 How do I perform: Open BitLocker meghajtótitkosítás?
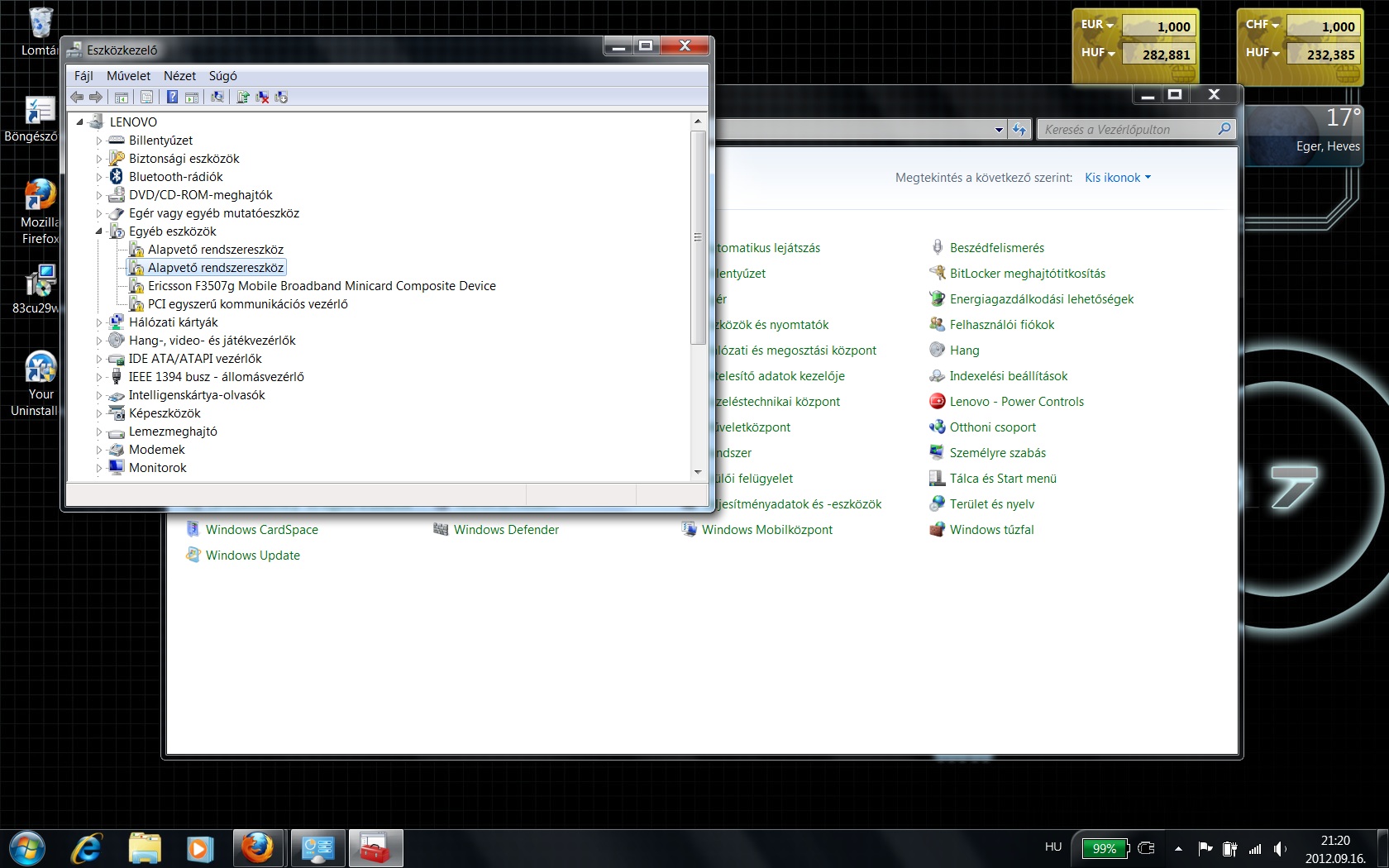[1027, 274]
